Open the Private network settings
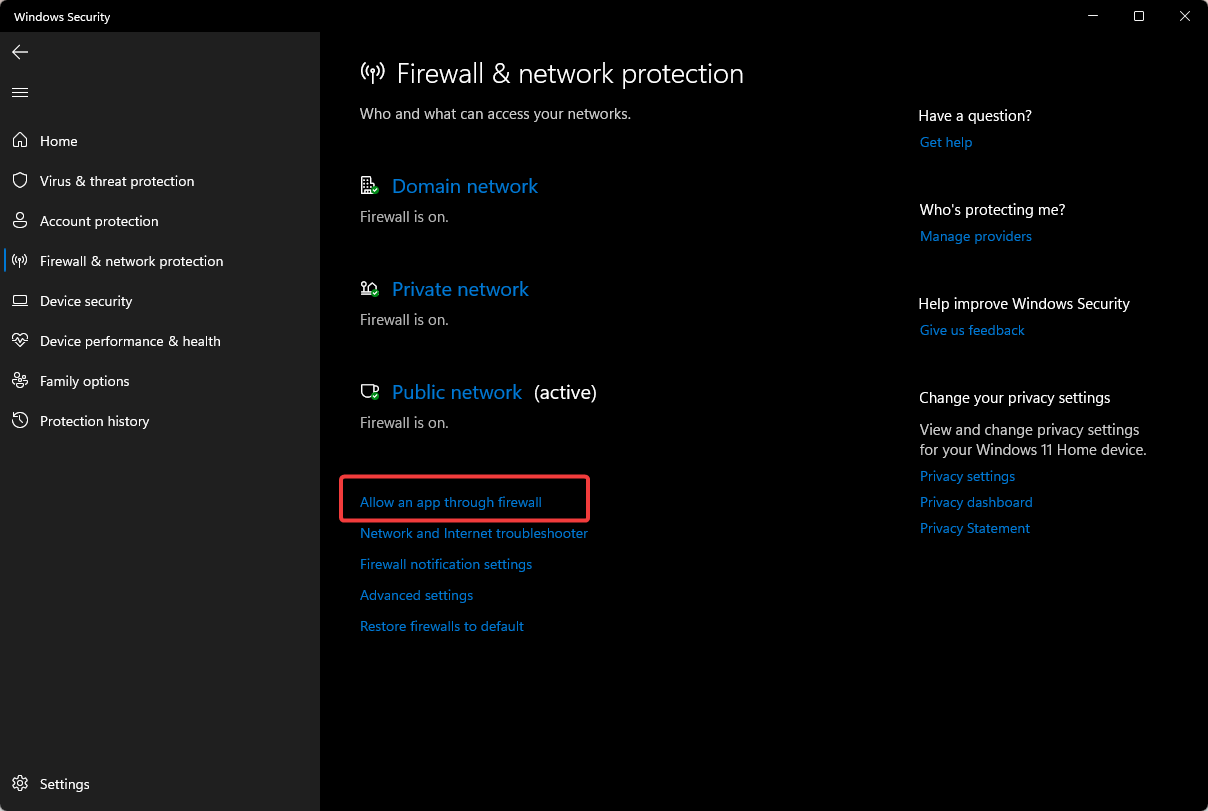The image size is (1208, 811). (460, 289)
